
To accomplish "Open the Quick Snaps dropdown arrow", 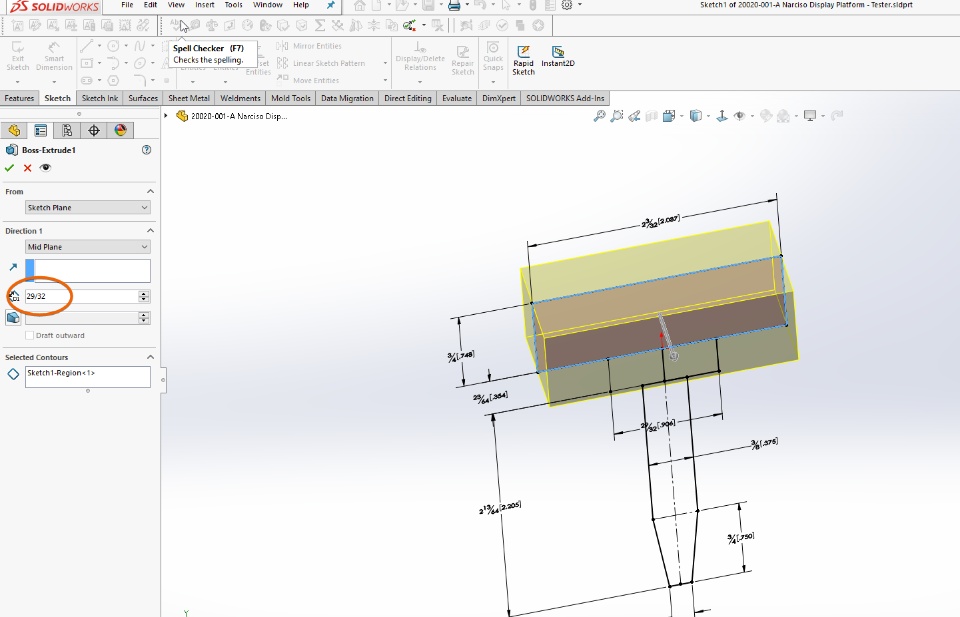I will [x=493, y=81].
